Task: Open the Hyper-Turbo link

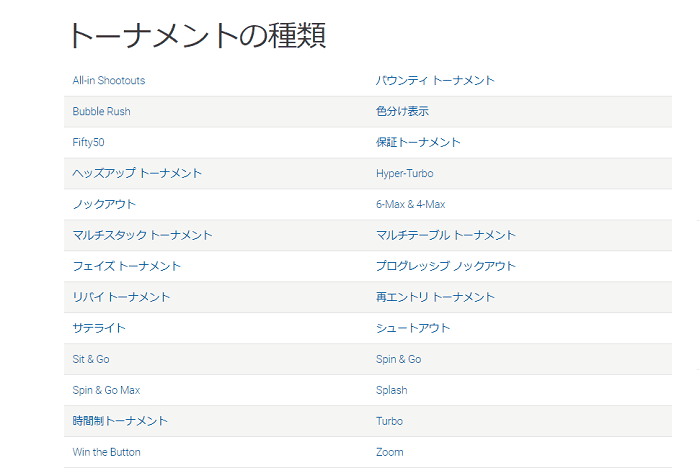Action: (x=404, y=173)
